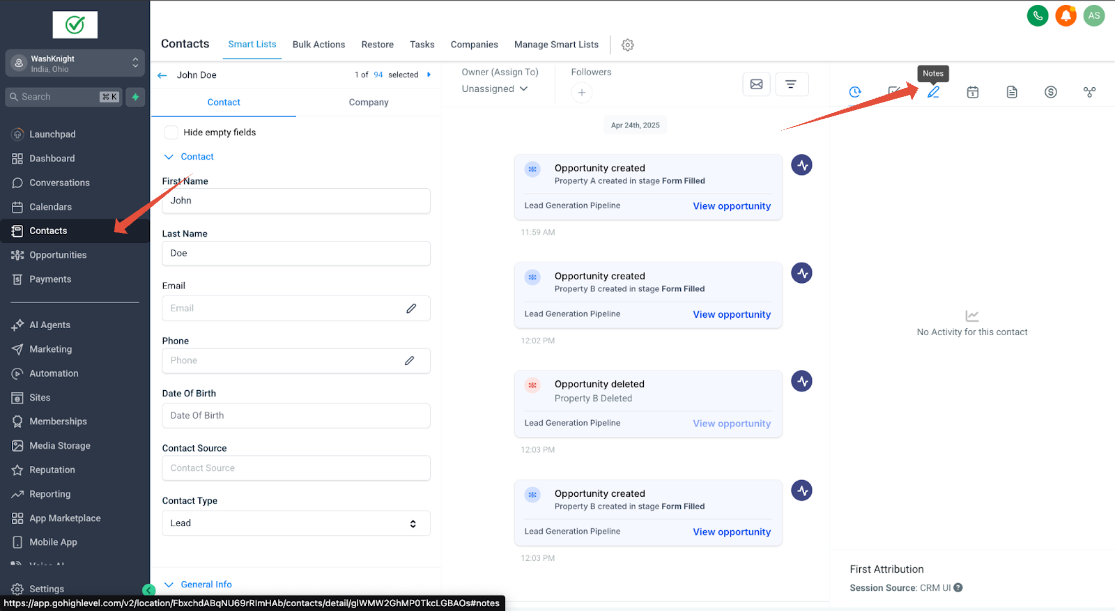Screen dimensions: 1115x611
Task: Open the Bulk Actions tab
Action: pos(318,45)
